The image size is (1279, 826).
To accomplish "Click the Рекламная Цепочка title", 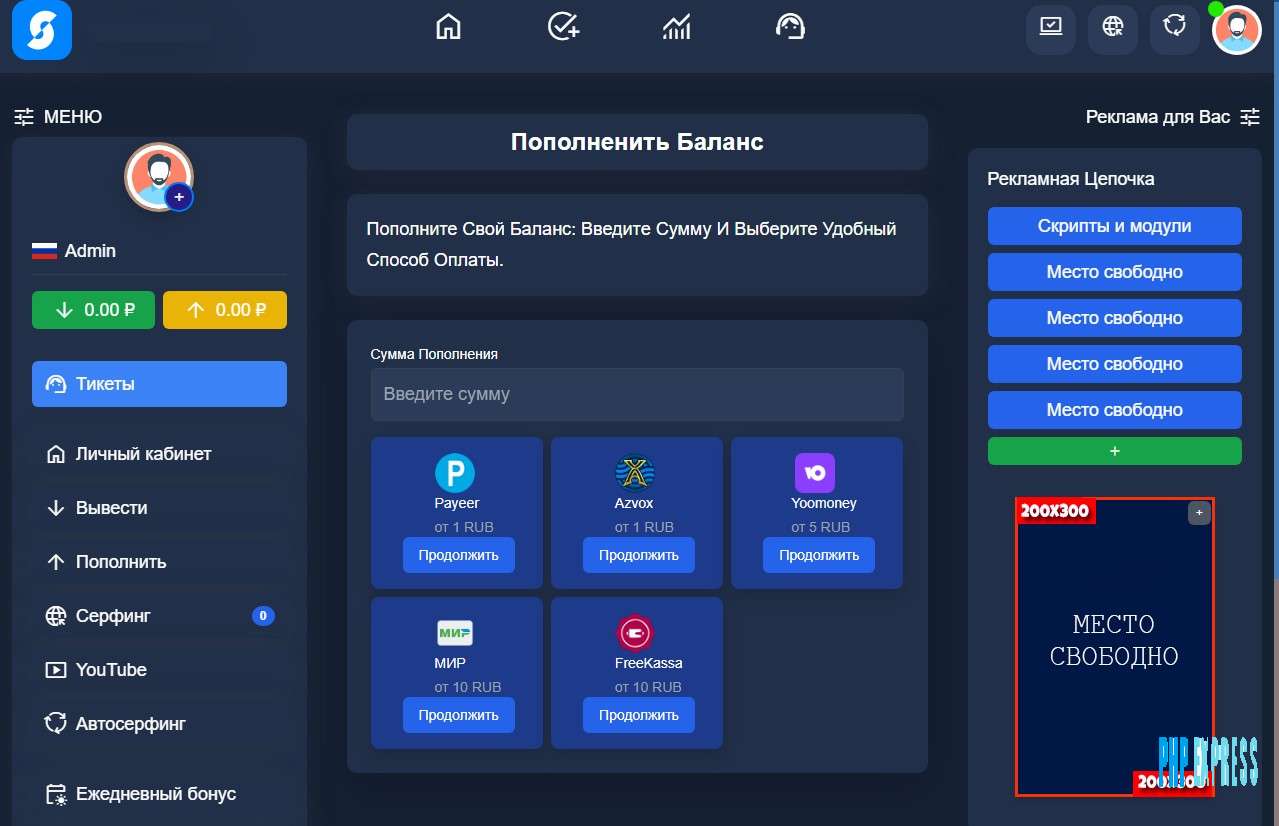I will tap(1071, 179).
